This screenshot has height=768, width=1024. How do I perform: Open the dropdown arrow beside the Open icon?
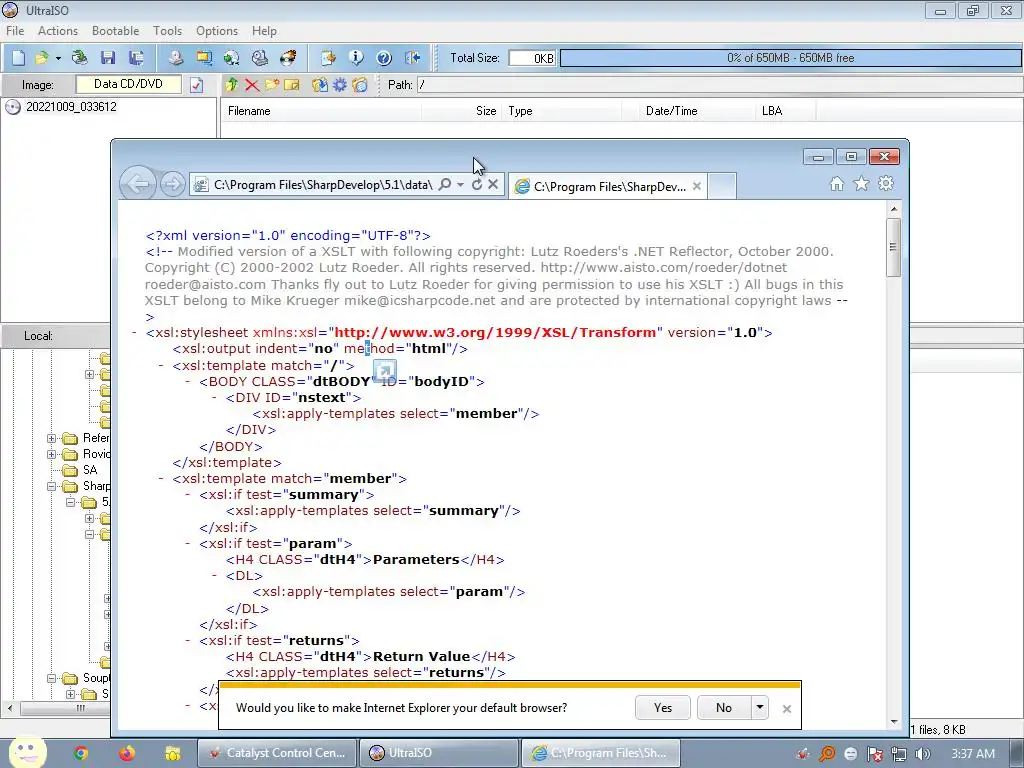58,58
